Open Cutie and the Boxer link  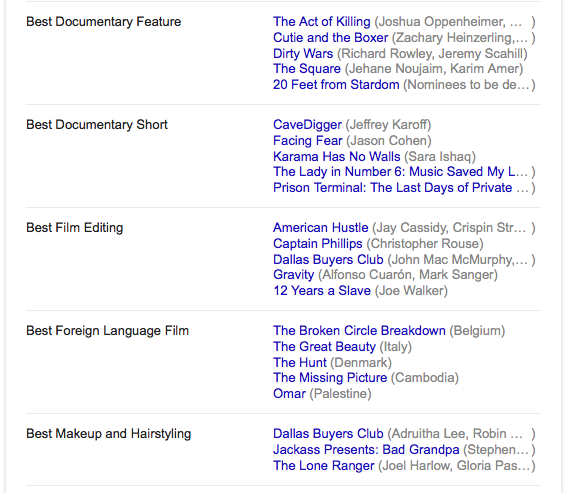(x=331, y=38)
